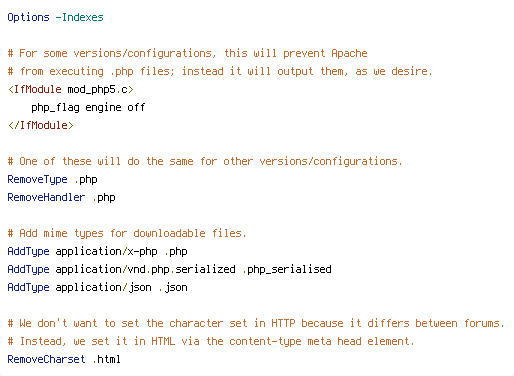Click the php_flag engine off line
The width and height of the screenshot is (514, 376).
pyautogui.click(x=88, y=108)
